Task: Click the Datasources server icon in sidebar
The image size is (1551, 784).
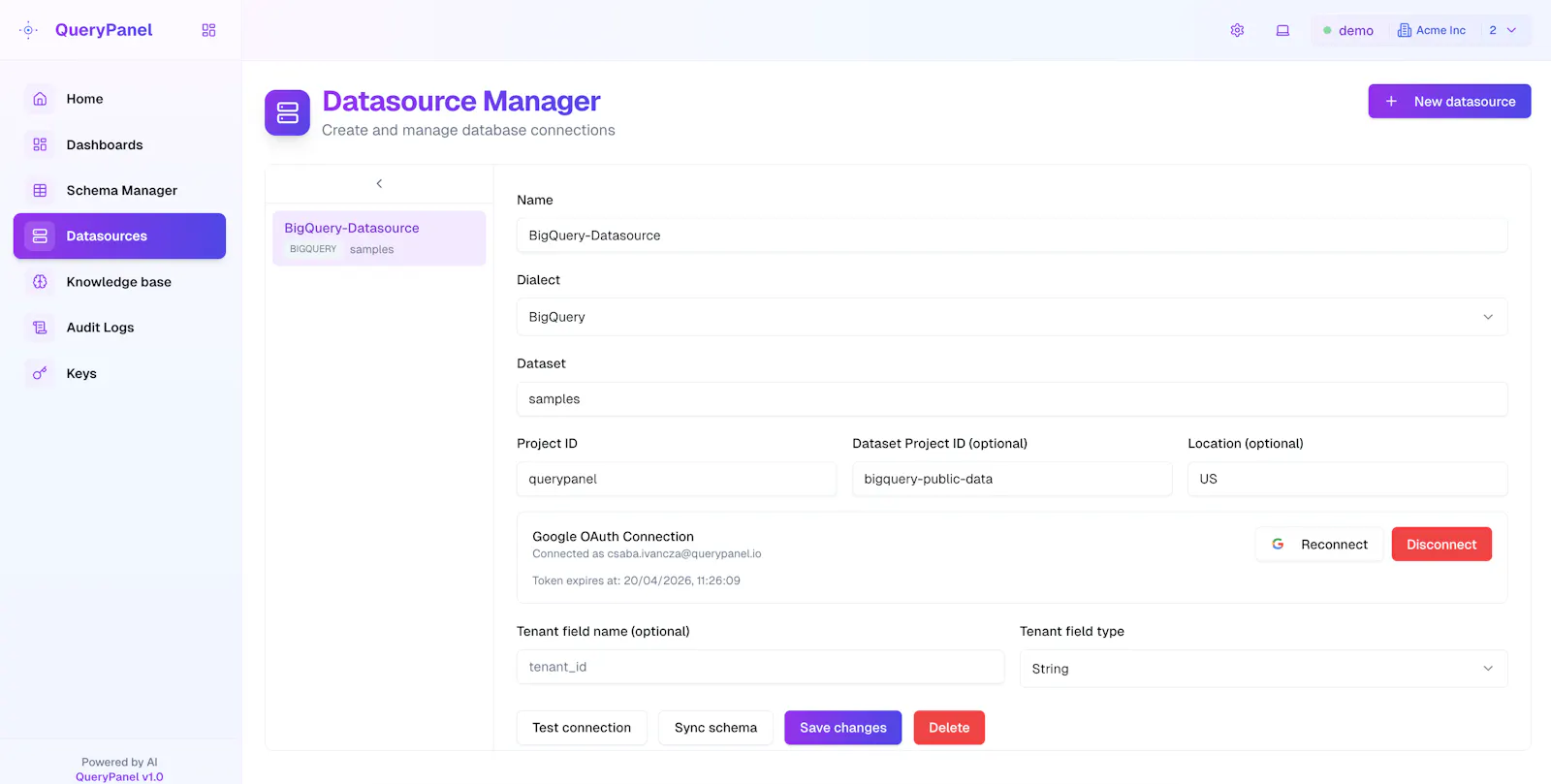Action: 40,235
